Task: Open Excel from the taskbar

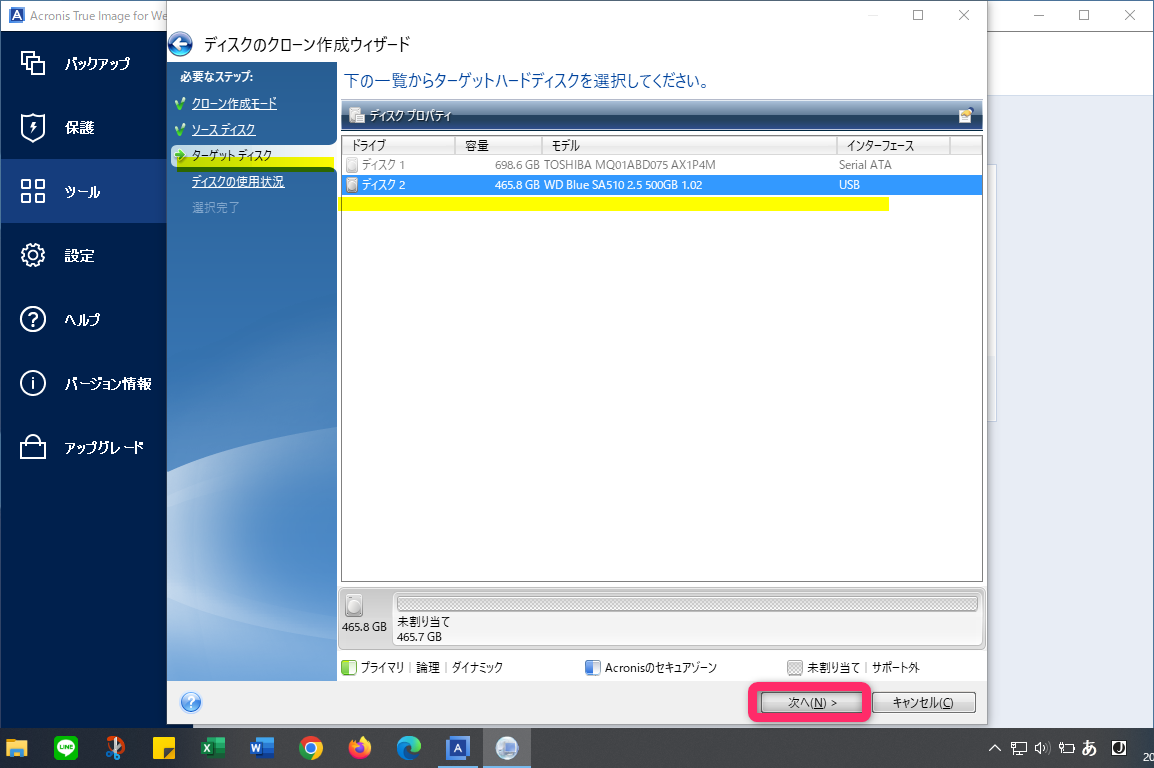Action: tap(213, 748)
